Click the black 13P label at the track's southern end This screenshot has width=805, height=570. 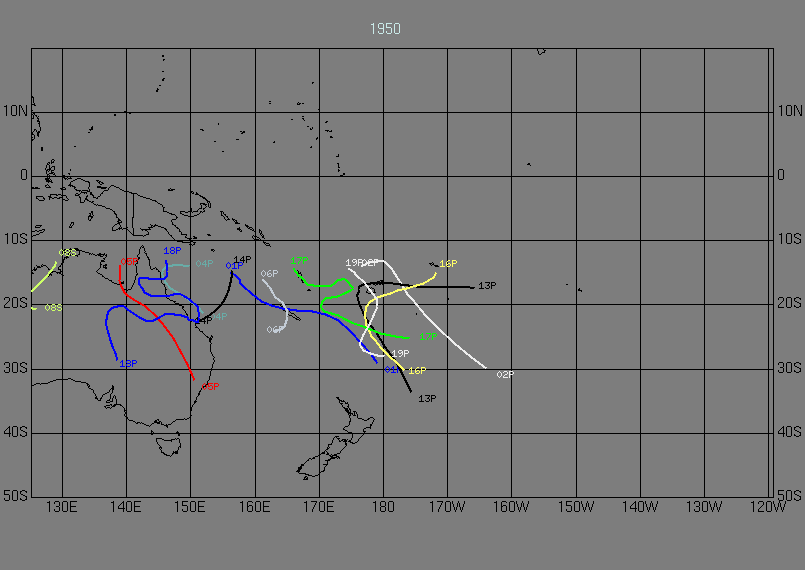click(x=427, y=399)
